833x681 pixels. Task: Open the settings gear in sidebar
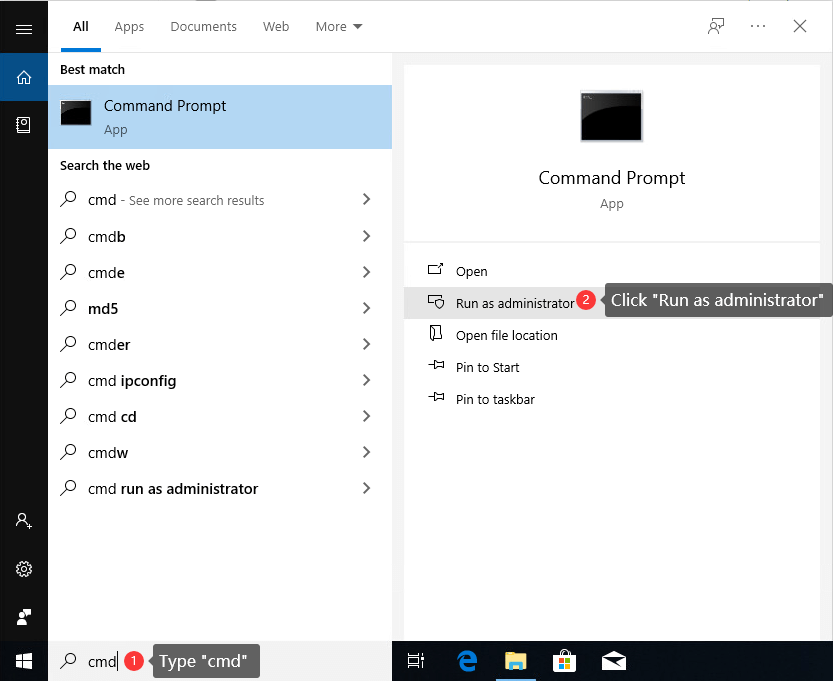[24, 569]
